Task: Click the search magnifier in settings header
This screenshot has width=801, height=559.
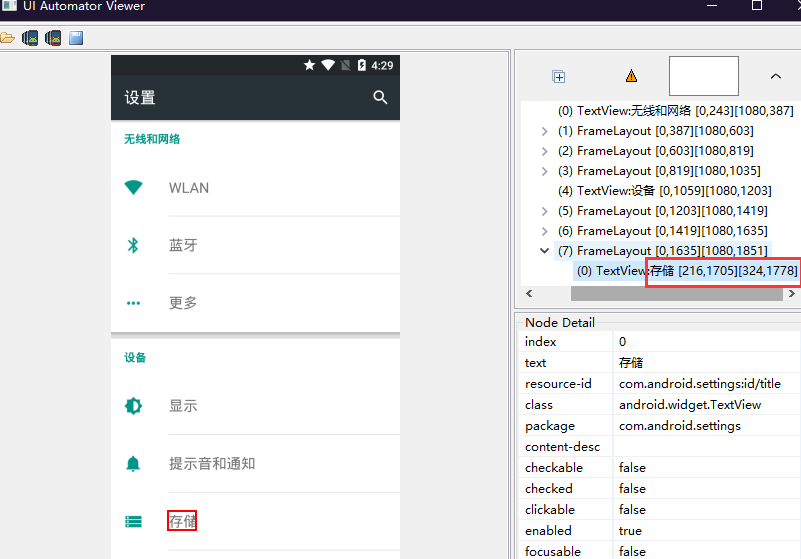Action: click(380, 97)
